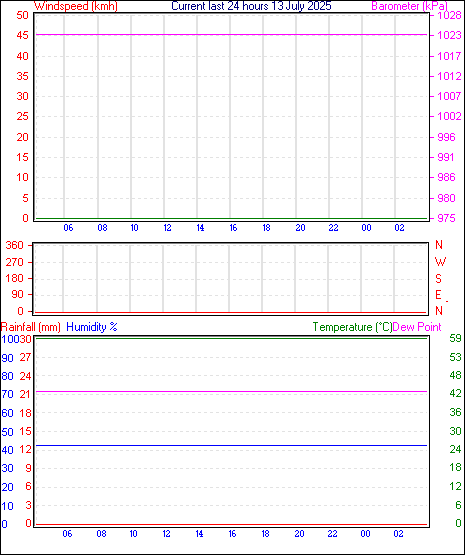Click the 45 windspeed scale label

22,35
